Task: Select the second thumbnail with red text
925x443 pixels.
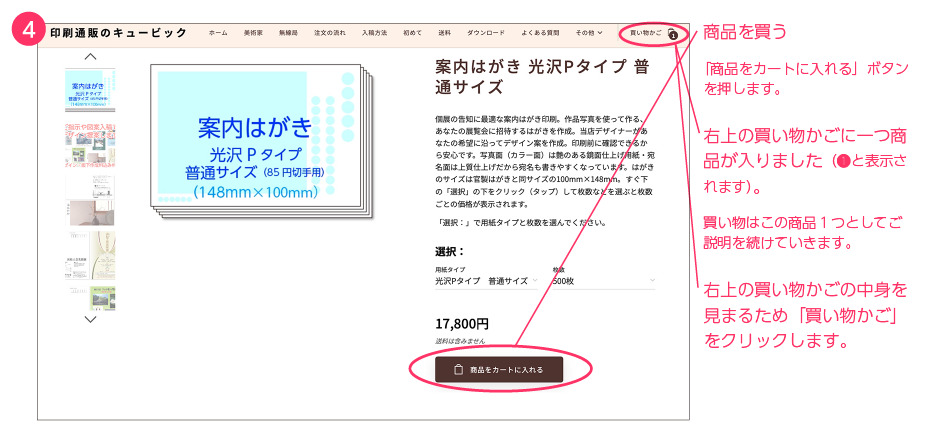Action: 90,146
